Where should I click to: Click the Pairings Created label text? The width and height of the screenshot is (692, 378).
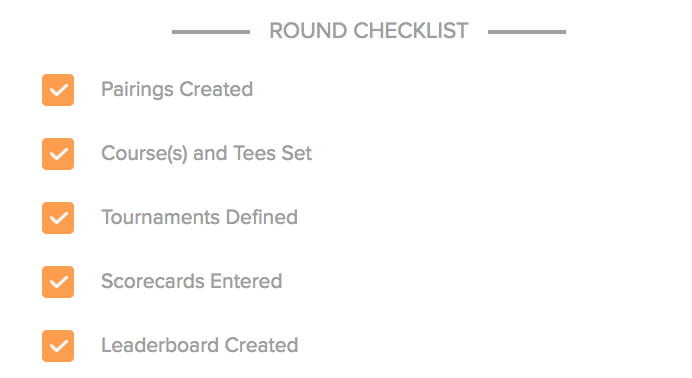177,90
